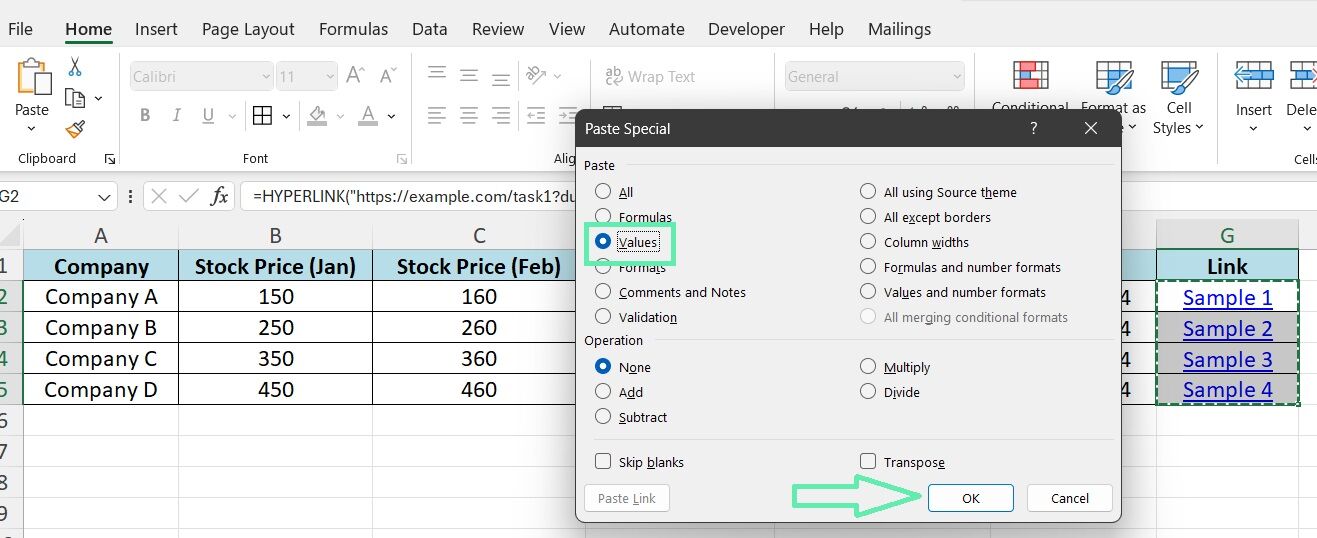Click the Conditional Formatting icon

(1030, 76)
